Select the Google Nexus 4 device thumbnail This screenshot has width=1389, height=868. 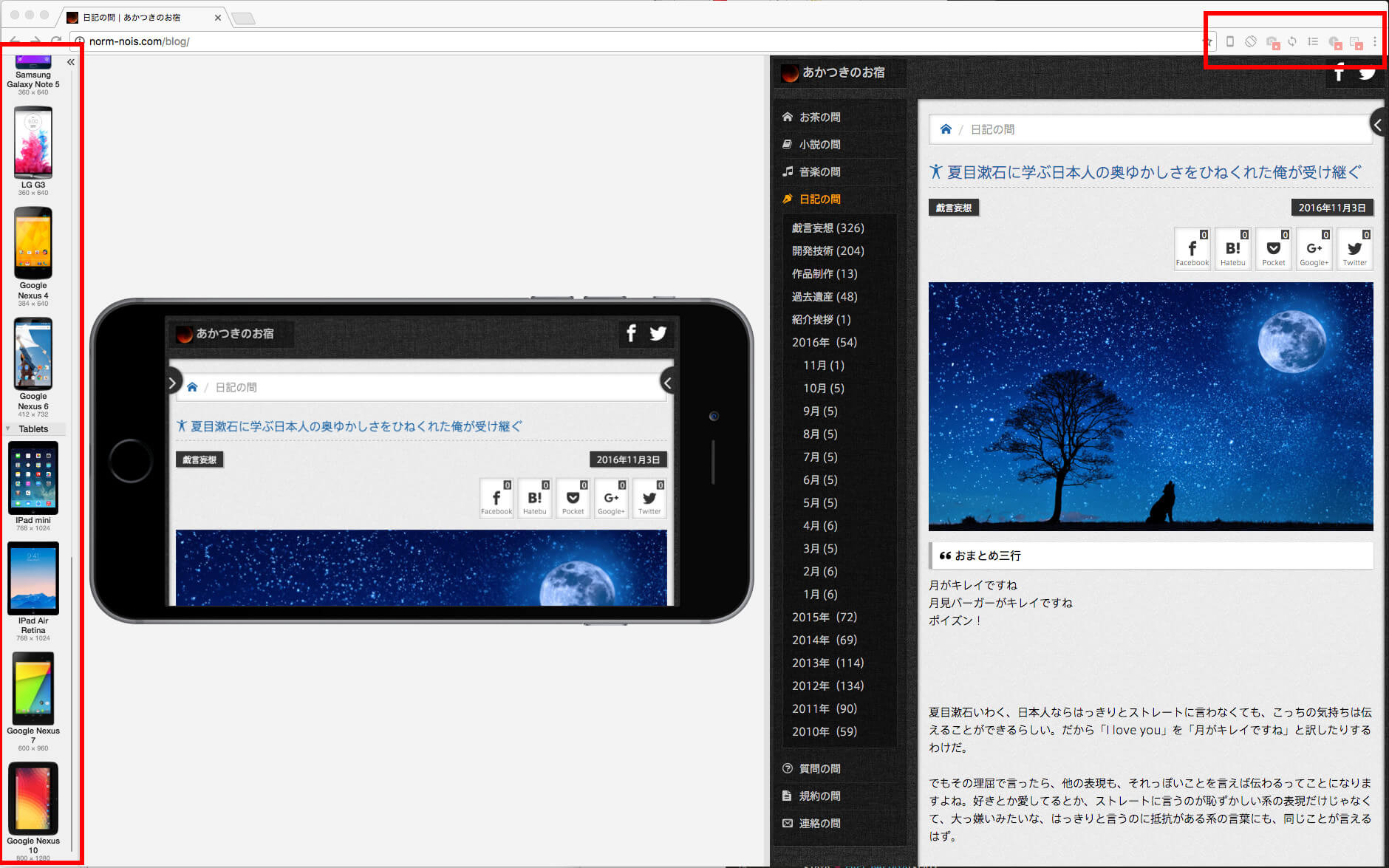(33, 243)
